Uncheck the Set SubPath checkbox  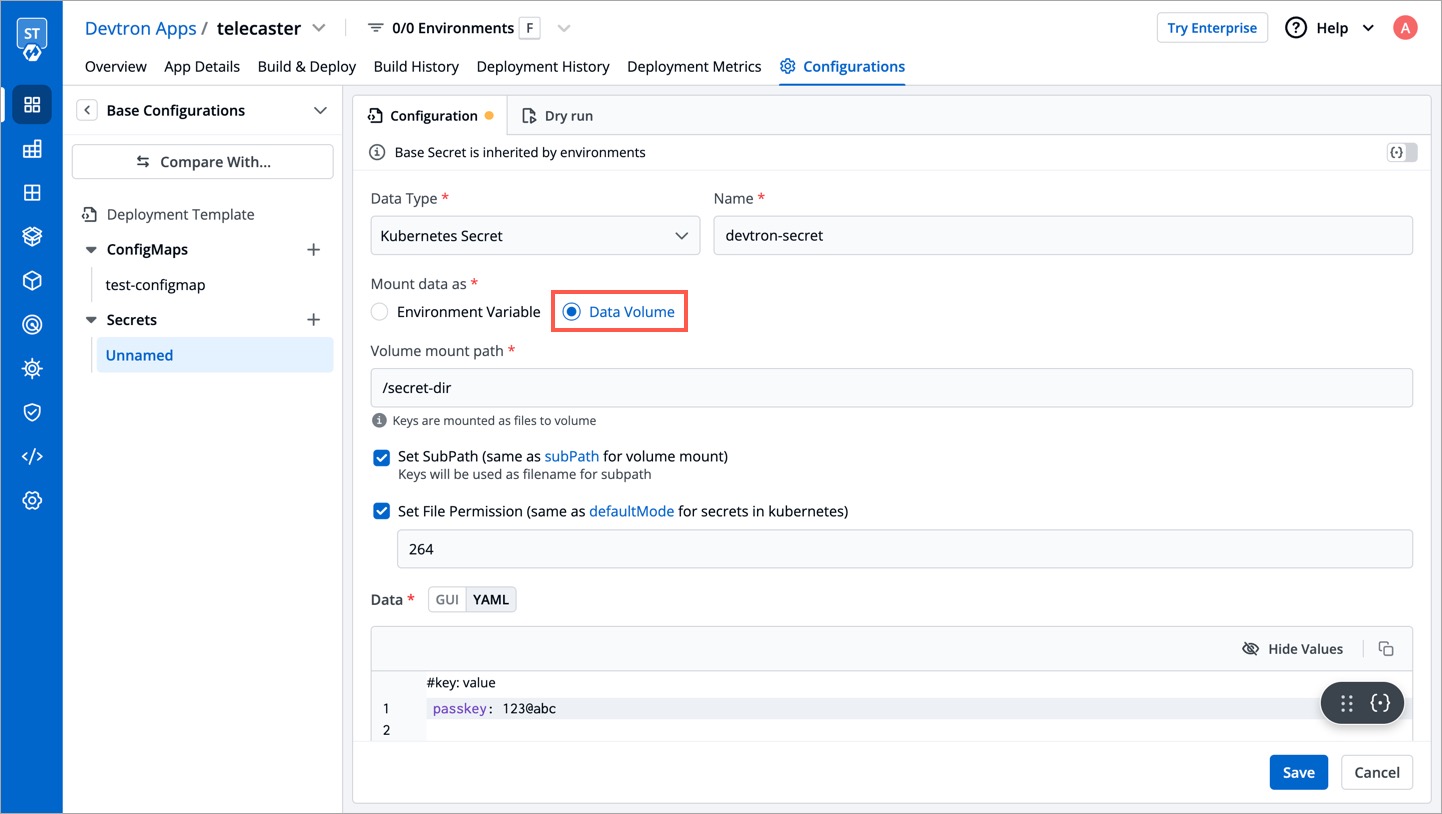pos(381,458)
